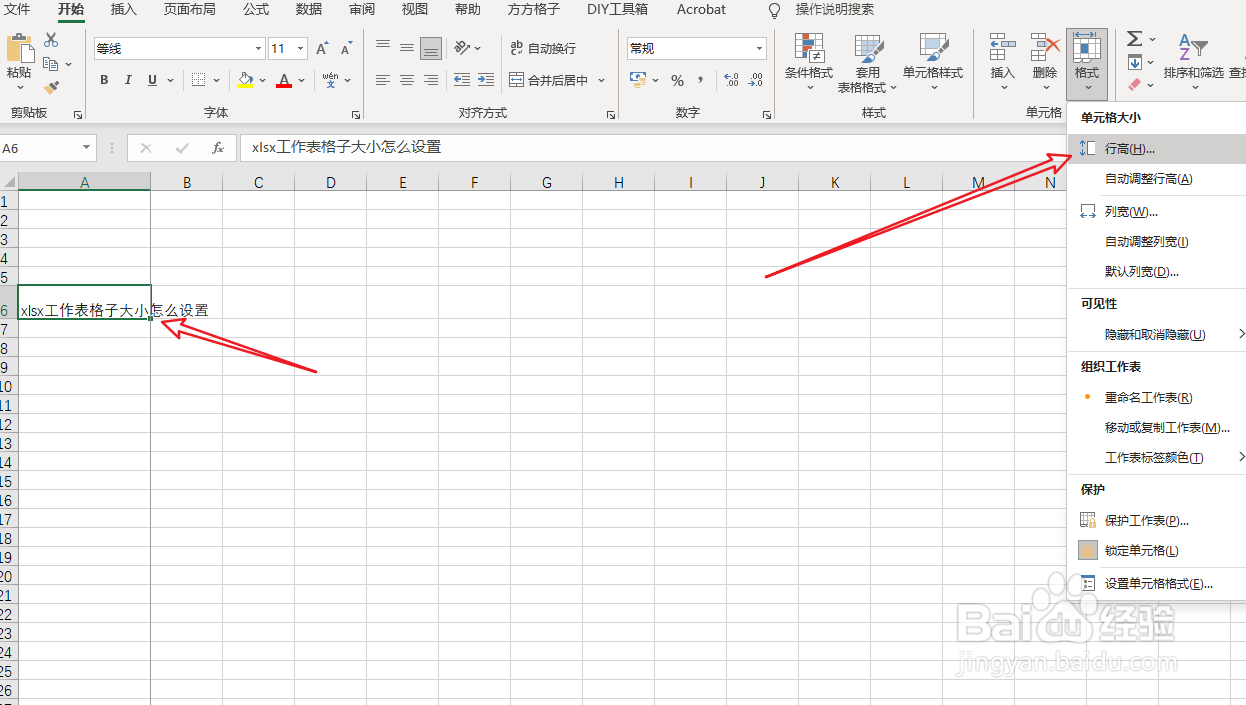1246x705 pixels.
Task: Click the AutoSum sigma icon
Action: point(1134,38)
